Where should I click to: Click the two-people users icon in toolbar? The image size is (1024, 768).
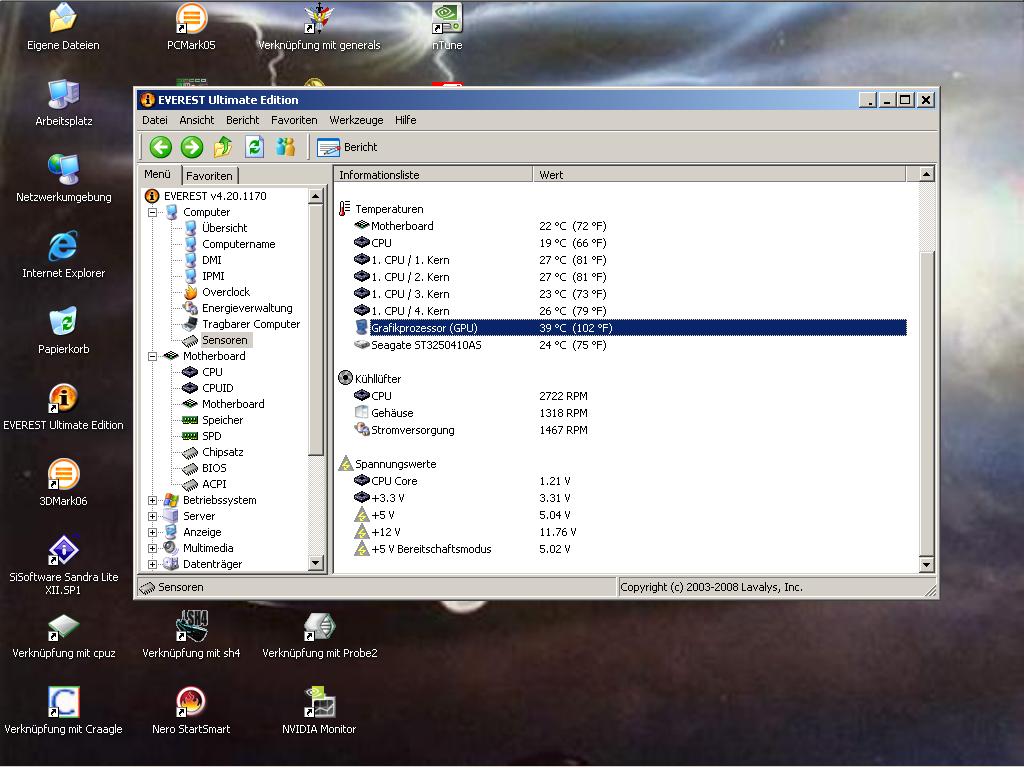[285, 147]
